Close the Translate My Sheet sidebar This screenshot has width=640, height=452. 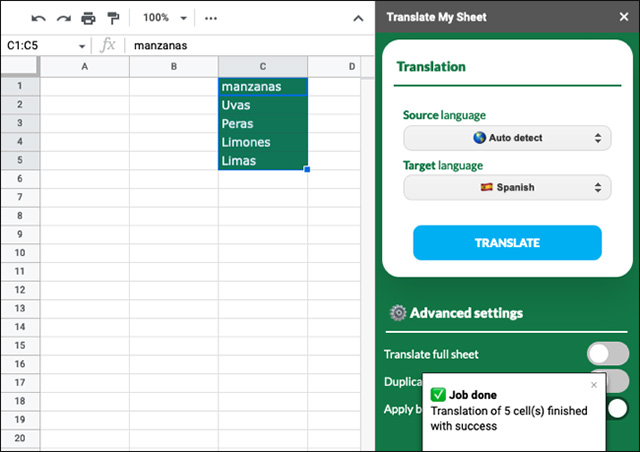tap(624, 17)
